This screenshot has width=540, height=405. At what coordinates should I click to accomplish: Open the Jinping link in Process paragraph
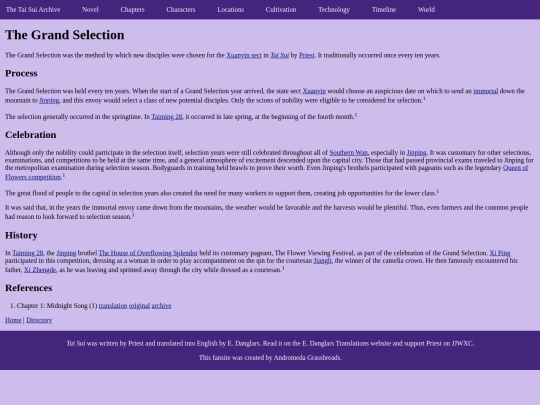(x=49, y=100)
